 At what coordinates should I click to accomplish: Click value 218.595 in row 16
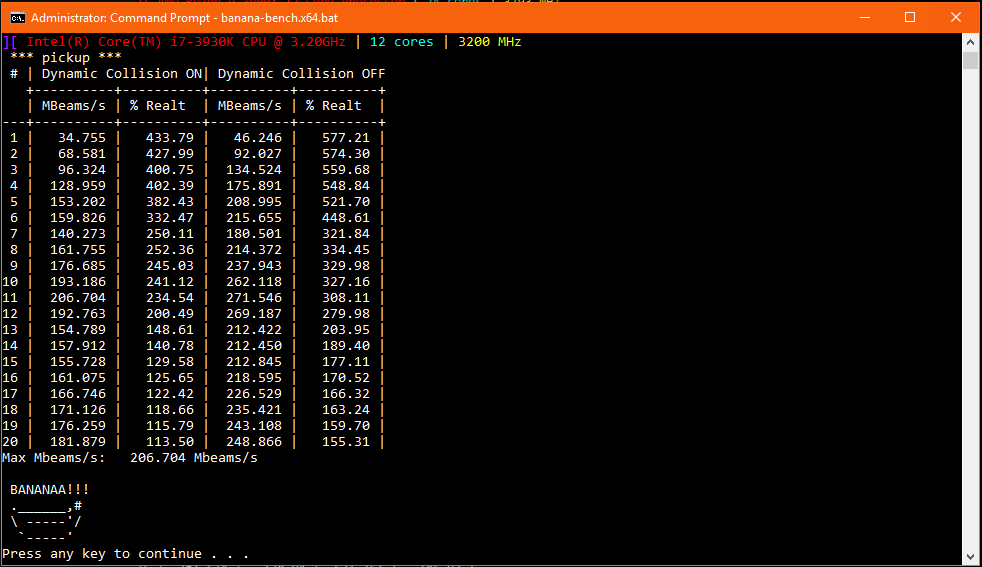pos(254,378)
